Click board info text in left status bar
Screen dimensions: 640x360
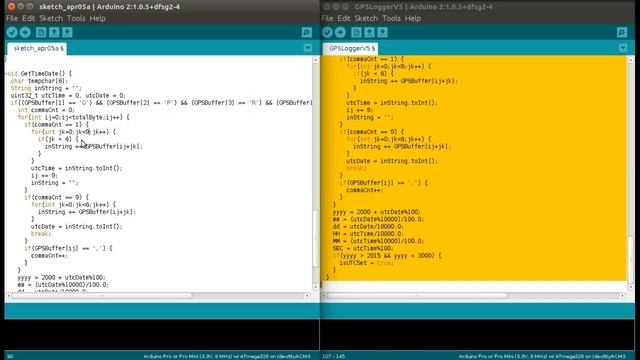227,356
